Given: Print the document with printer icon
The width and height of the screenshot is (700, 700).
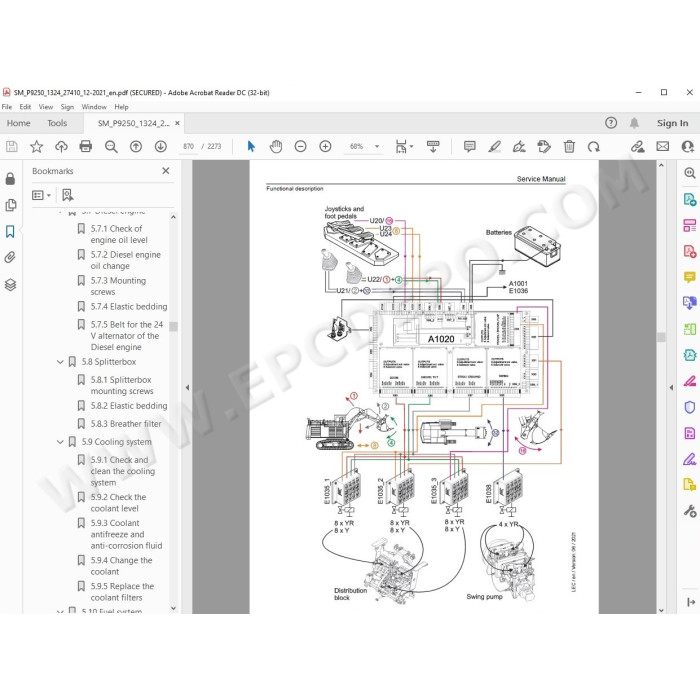Looking at the screenshot, I should 86,146.
